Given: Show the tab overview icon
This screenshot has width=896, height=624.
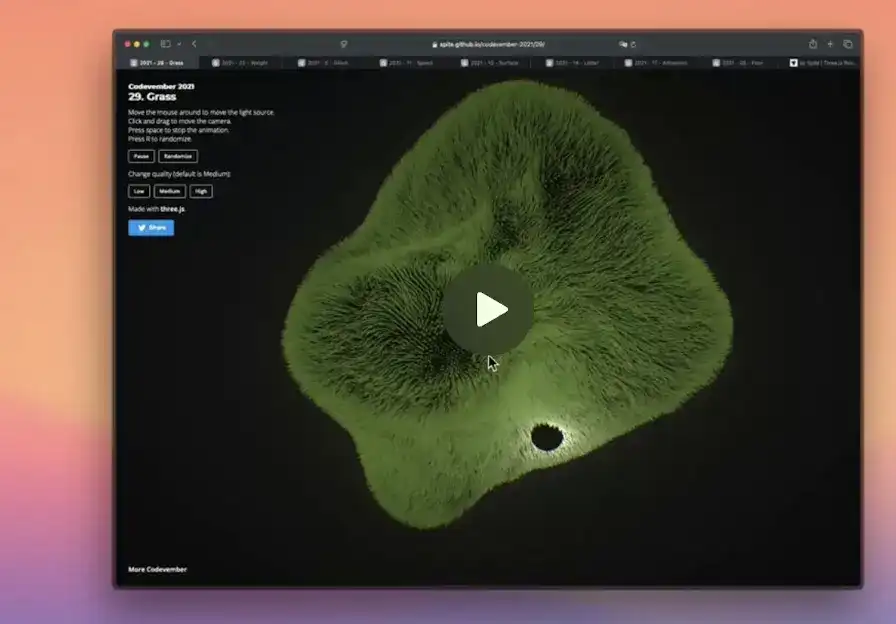Looking at the screenshot, I should coord(848,44).
